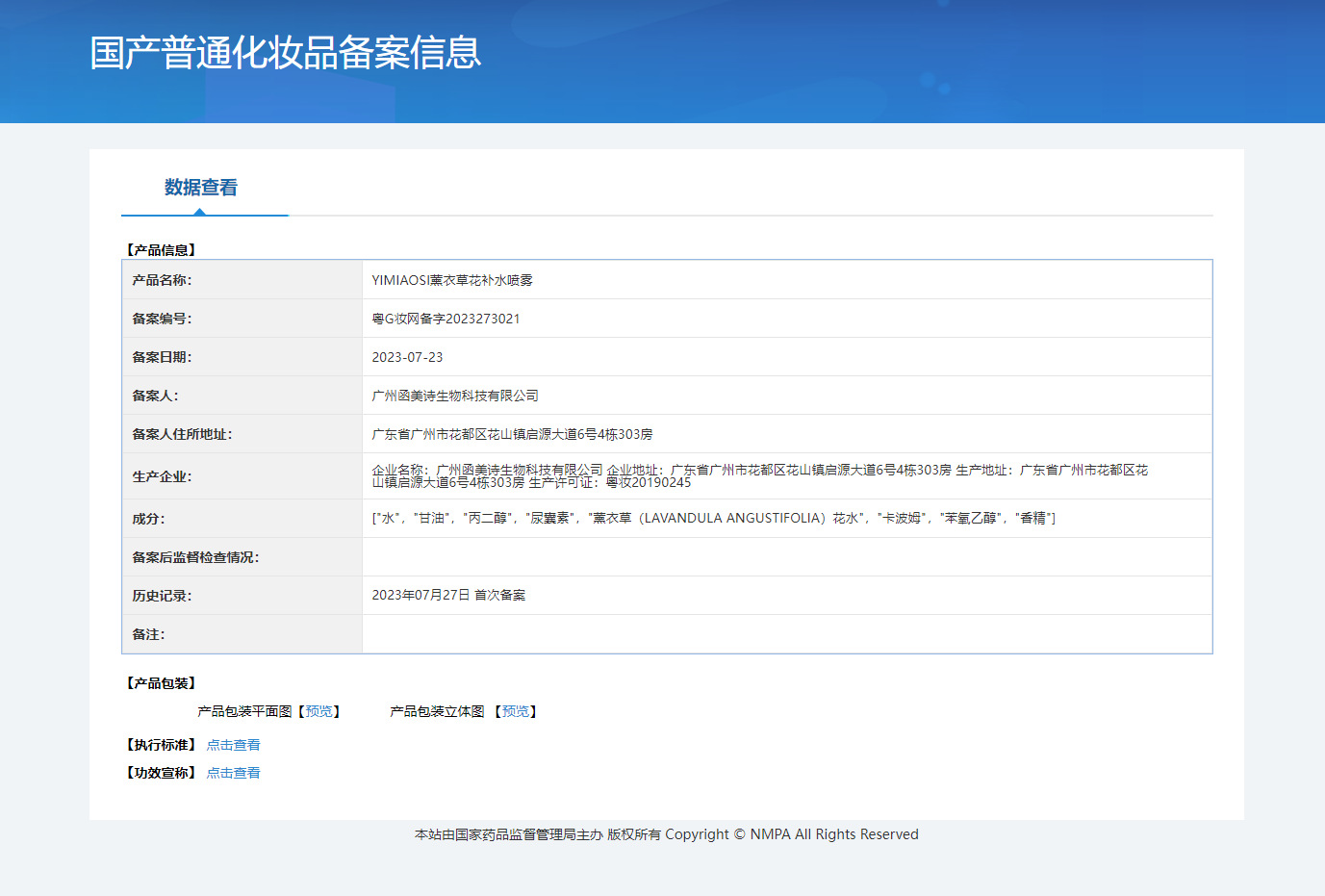Click the 成分 ingredients list text
The width and height of the screenshot is (1325, 896).
pyautogui.click(x=713, y=518)
